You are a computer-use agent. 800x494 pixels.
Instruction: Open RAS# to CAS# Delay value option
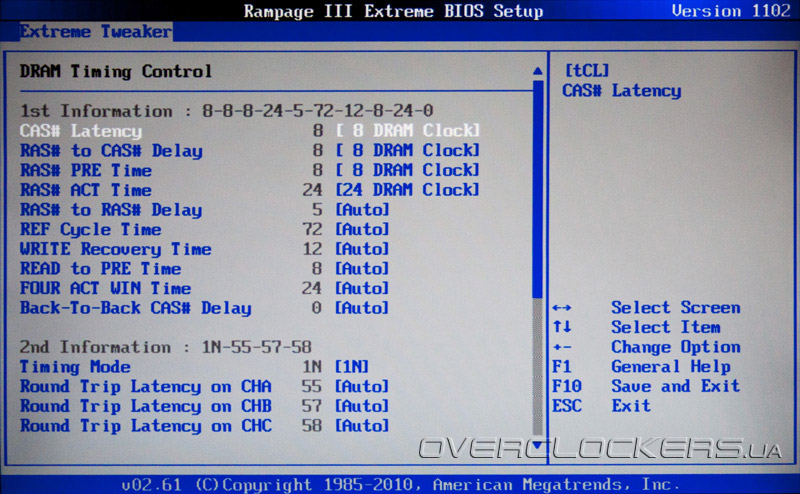pyautogui.click(x=408, y=151)
